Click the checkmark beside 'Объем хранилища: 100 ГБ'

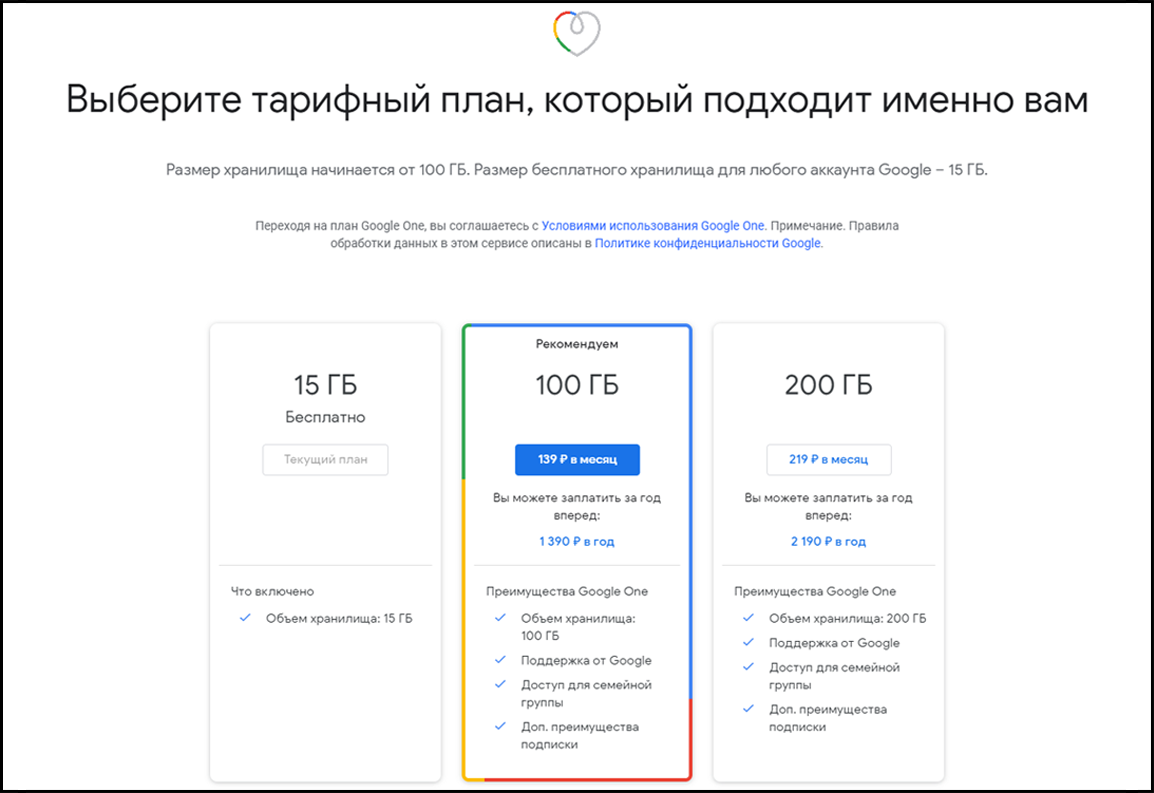click(500, 618)
